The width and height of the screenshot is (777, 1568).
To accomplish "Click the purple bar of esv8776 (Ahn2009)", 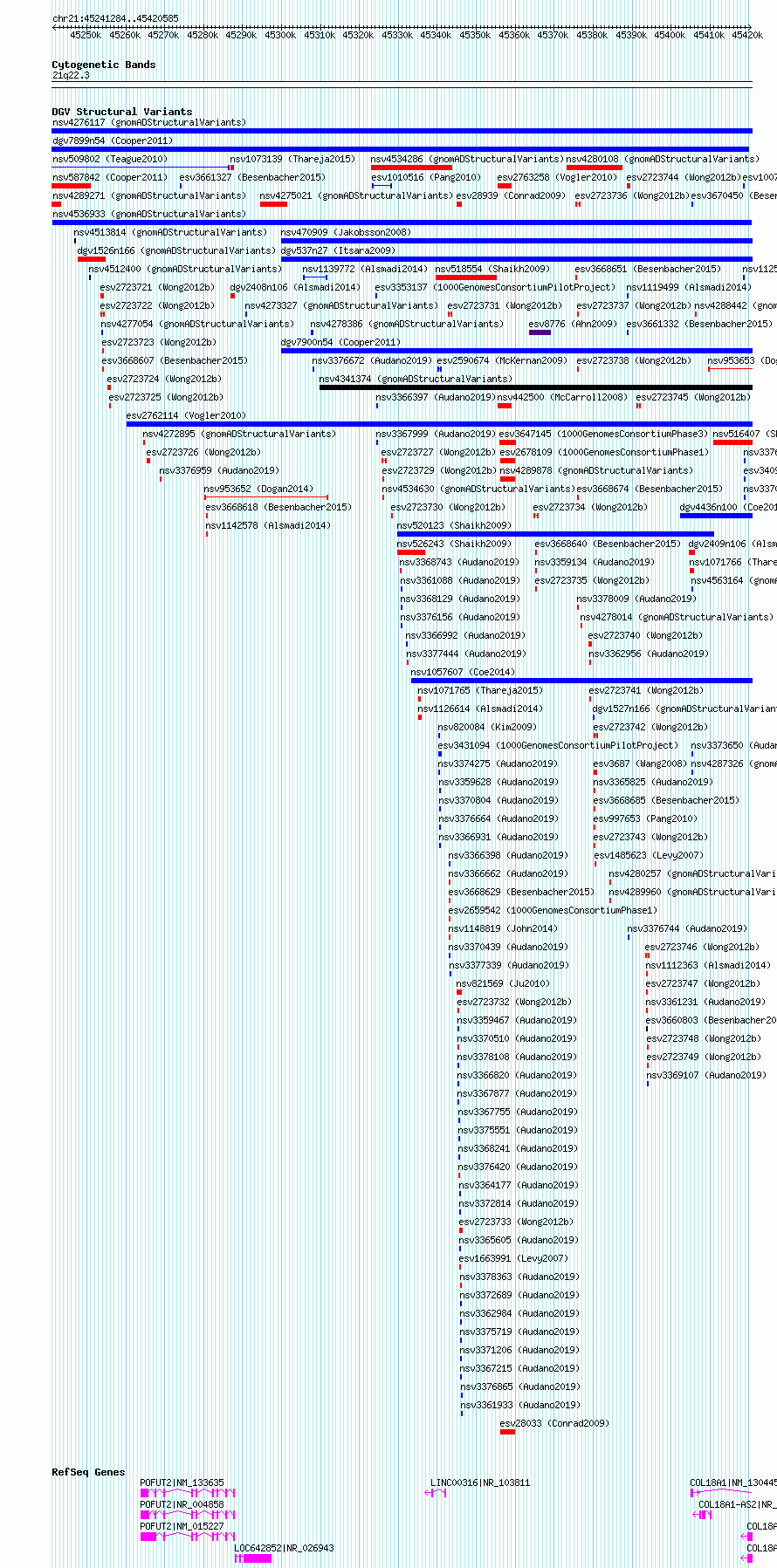I will (x=540, y=332).
